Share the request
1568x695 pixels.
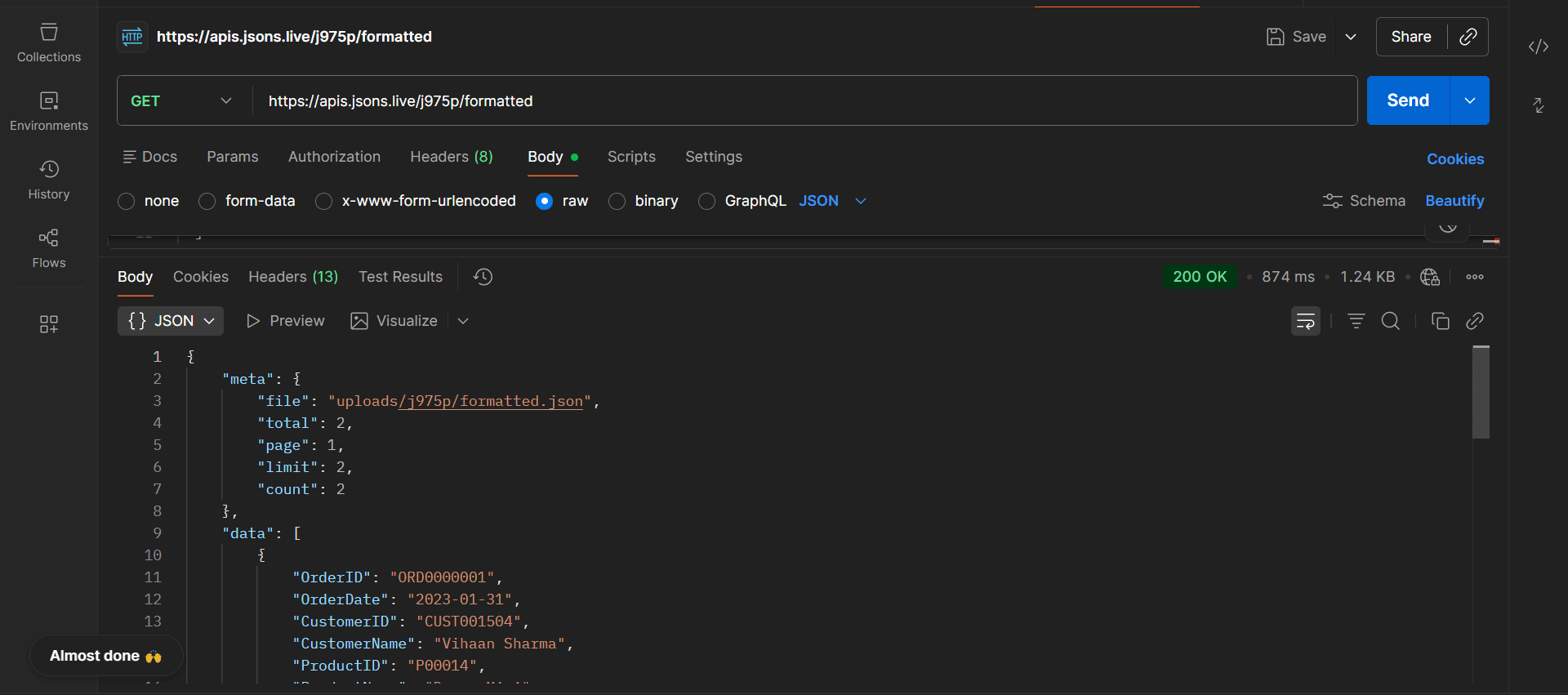1411,37
